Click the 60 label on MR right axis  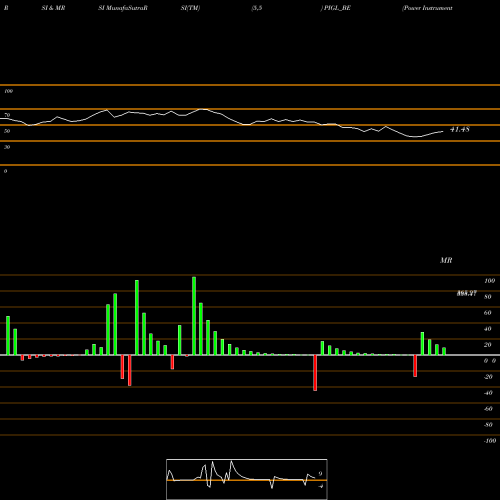click(488, 313)
